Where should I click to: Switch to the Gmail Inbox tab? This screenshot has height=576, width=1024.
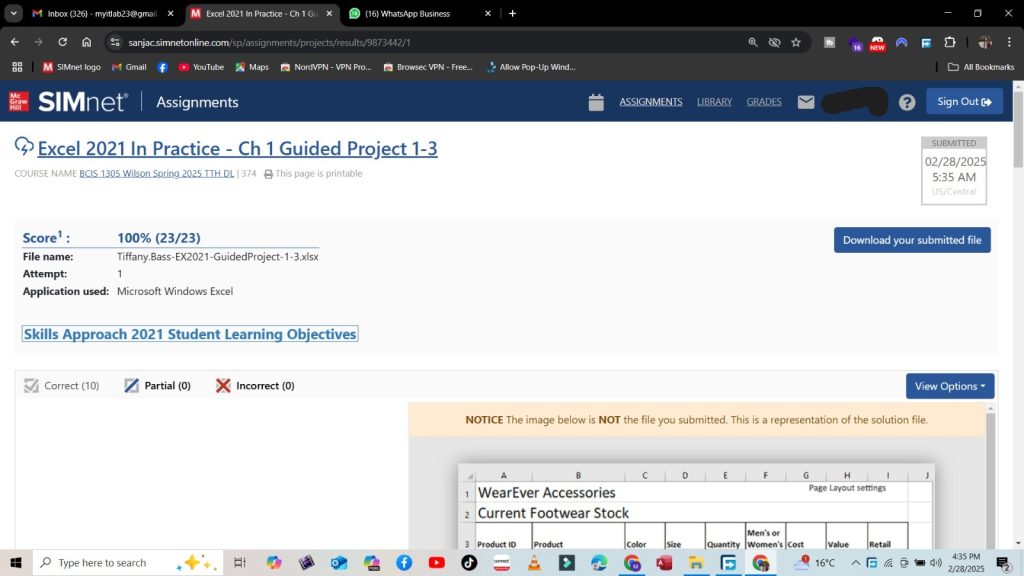[x=103, y=13]
